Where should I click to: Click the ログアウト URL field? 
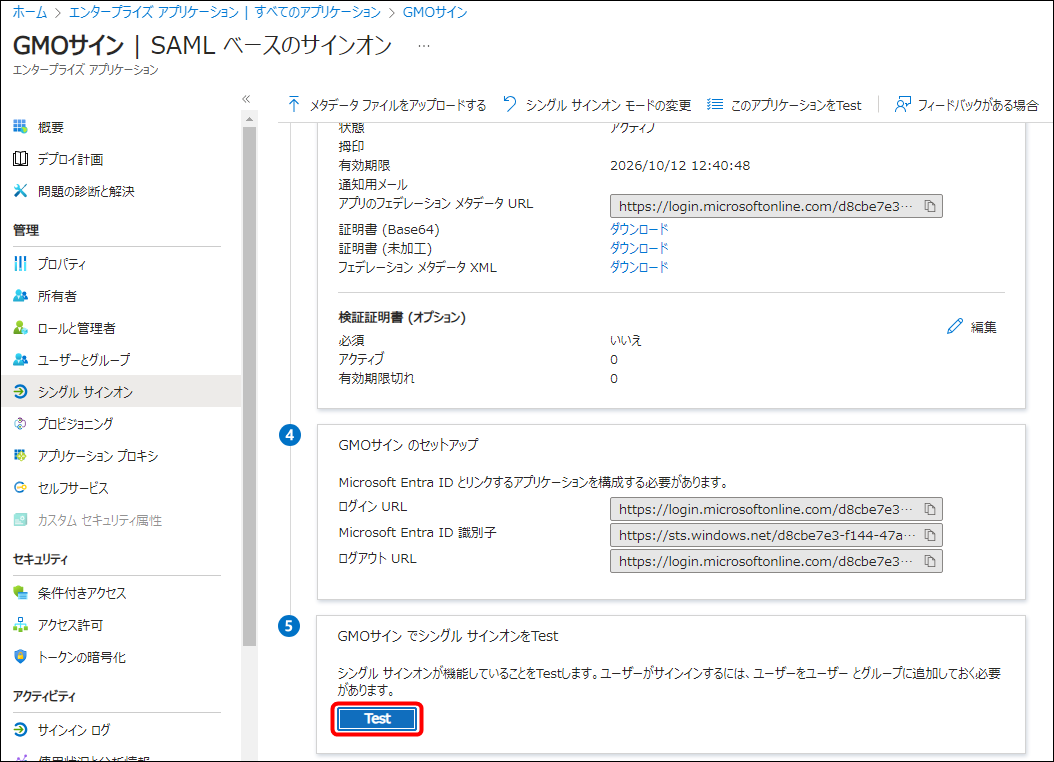coord(776,561)
